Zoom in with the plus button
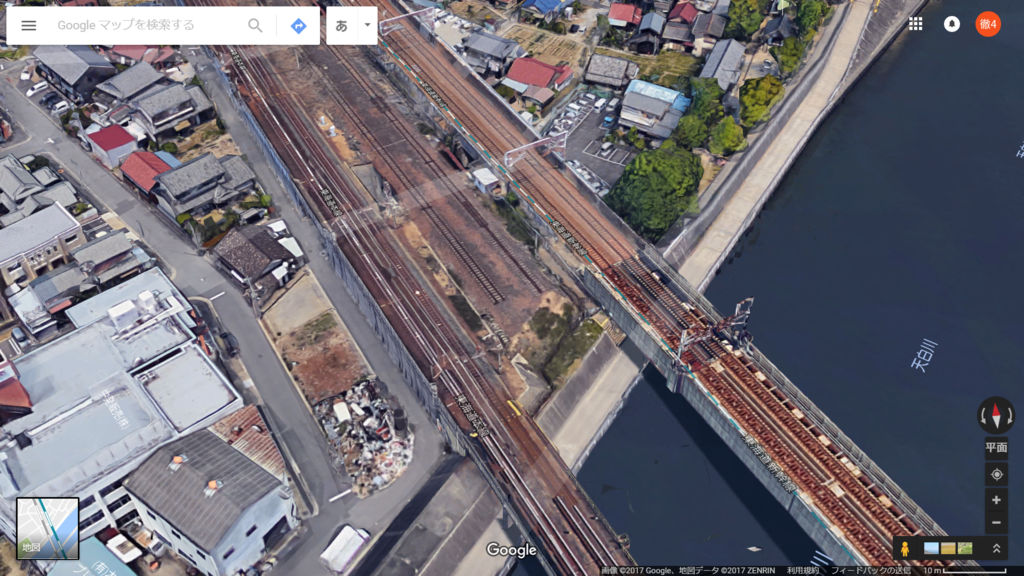Screen dimensions: 1024x576 [x=996, y=500]
